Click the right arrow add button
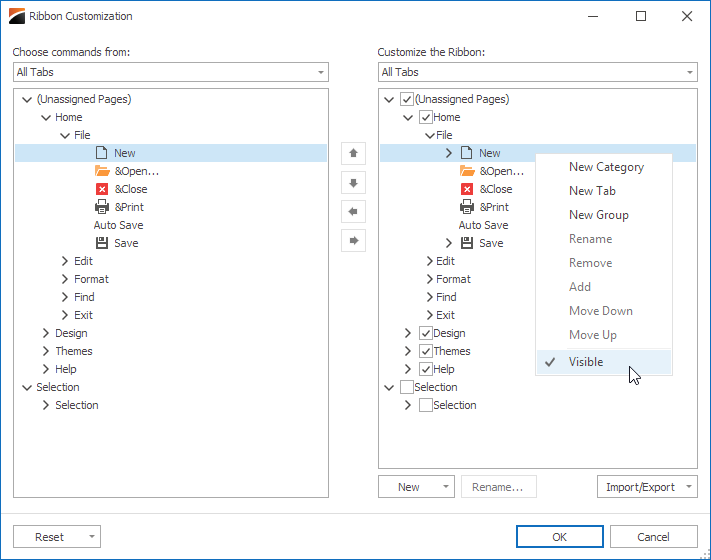The height and width of the screenshot is (560, 711). coord(353,240)
